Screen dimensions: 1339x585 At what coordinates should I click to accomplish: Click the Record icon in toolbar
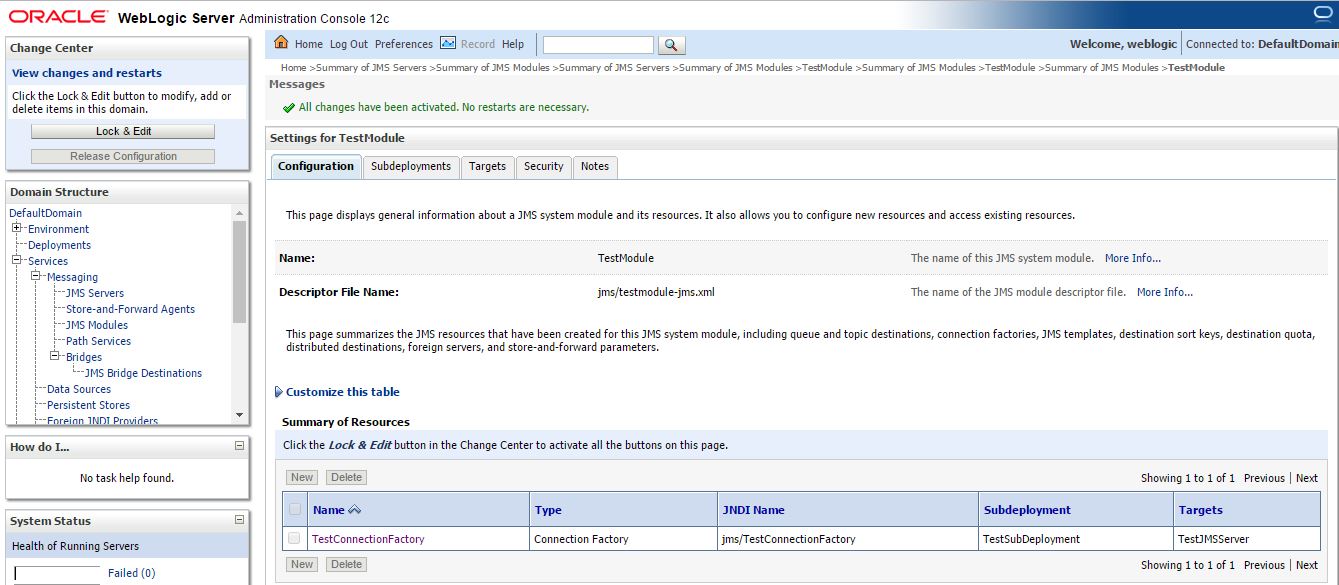448,43
